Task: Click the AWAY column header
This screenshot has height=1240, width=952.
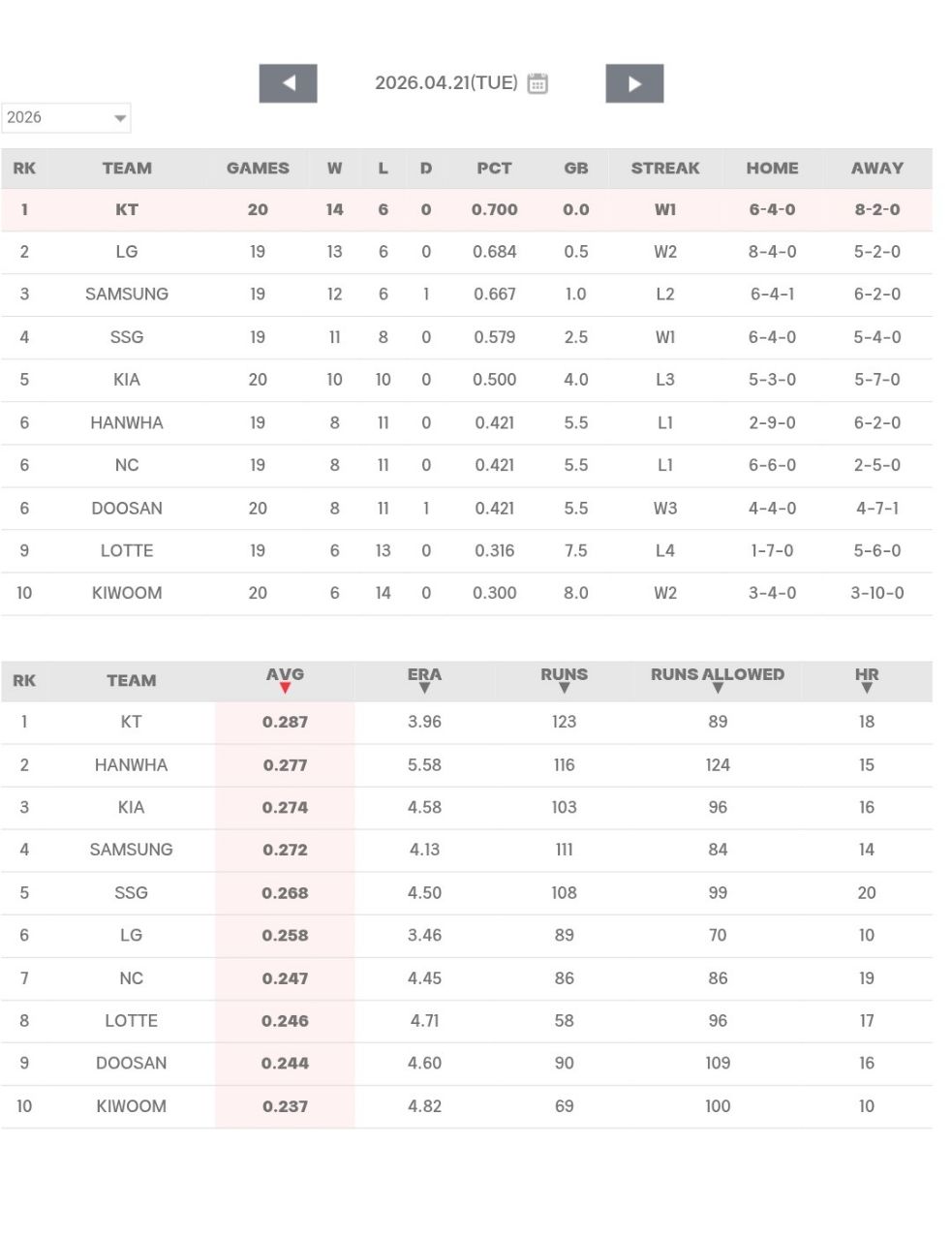Action: pyautogui.click(x=876, y=169)
